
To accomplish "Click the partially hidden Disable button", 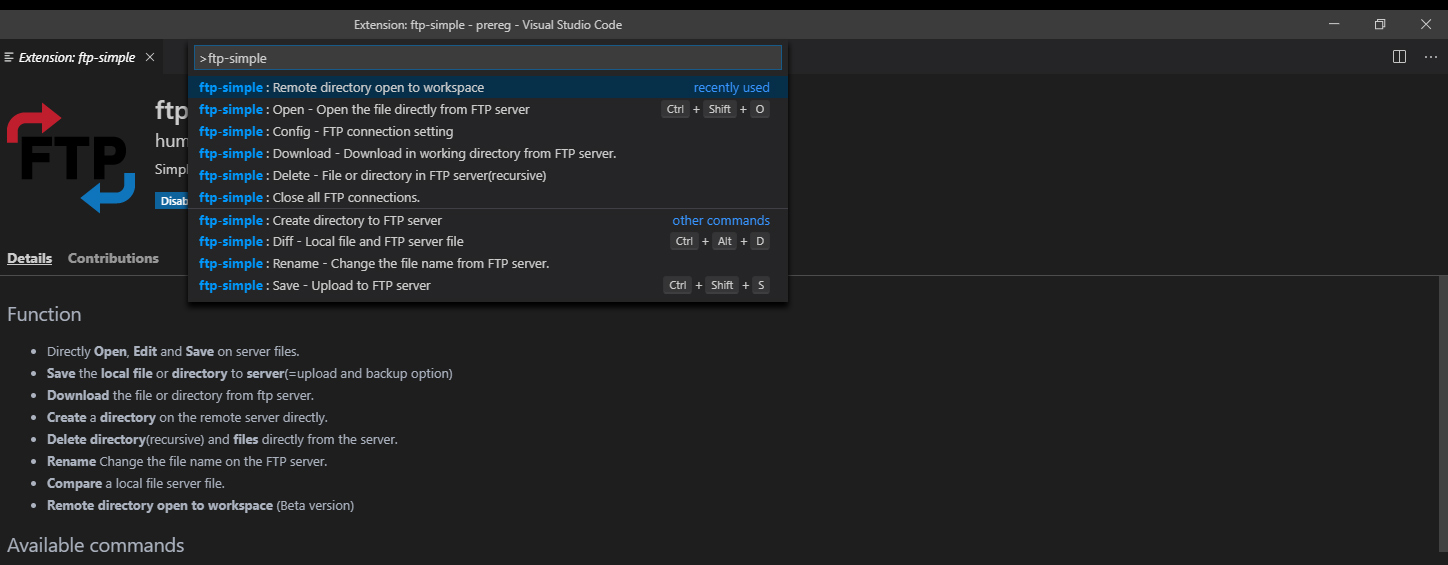I will click(x=172, y=201).
